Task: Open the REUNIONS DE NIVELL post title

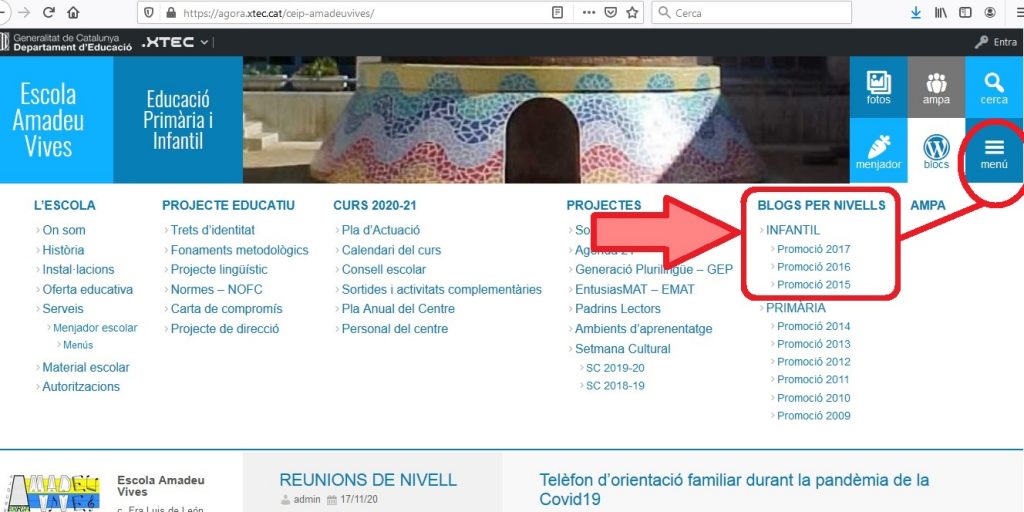Action: coord(367,480)
